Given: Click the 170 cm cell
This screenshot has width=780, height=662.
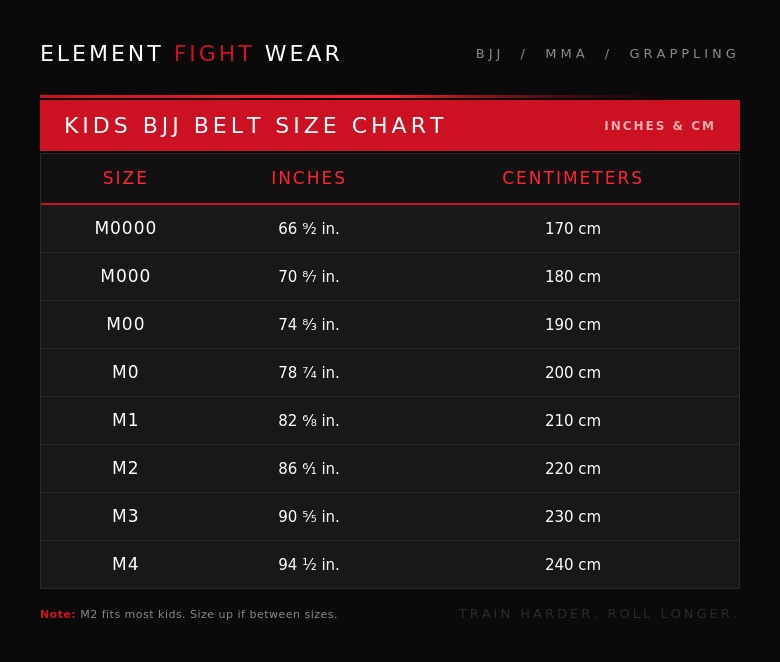Looking at the screenshot, I should 573,229.
